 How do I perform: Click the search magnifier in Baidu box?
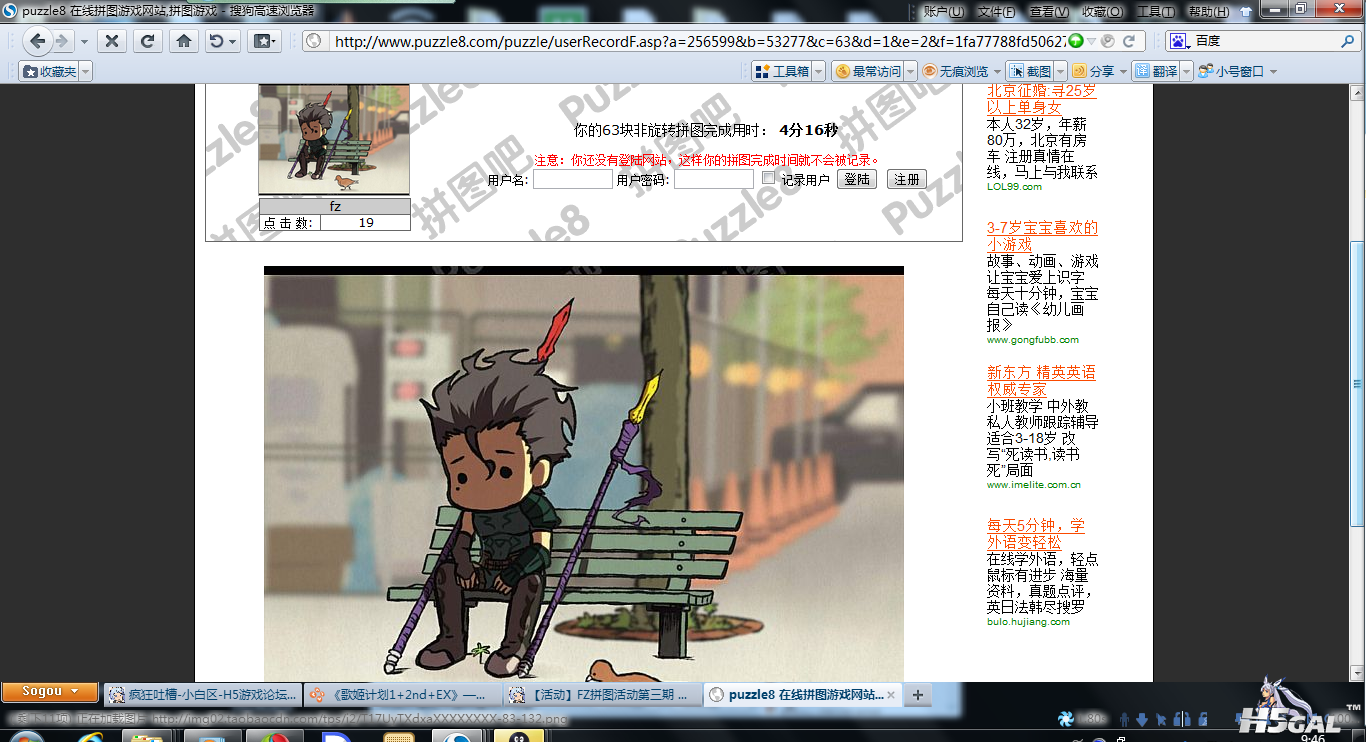[x=1347, y=41]
